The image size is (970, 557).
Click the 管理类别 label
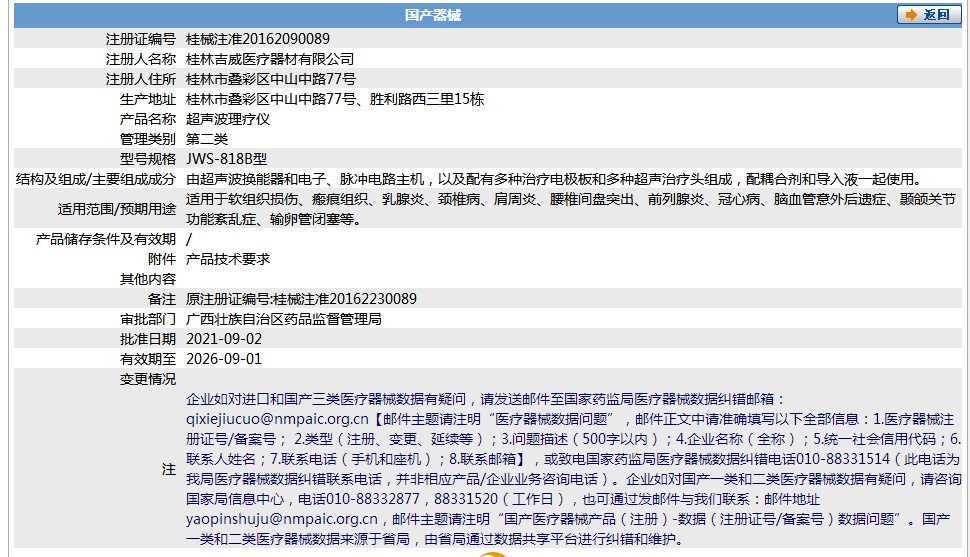click(x=148, y=139)
